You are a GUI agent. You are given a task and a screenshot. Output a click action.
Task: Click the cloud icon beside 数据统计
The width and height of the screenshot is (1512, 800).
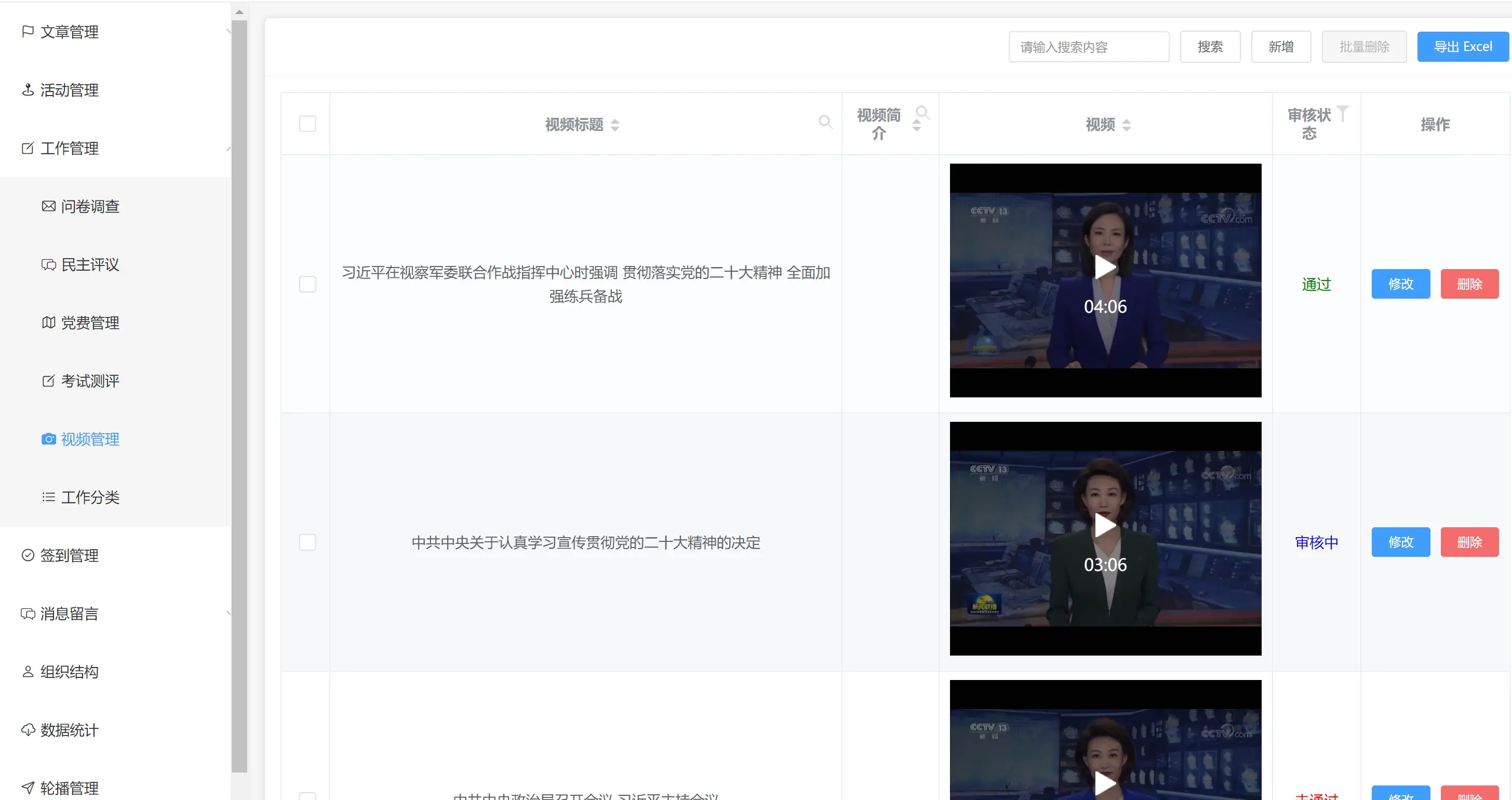(28, 729)
